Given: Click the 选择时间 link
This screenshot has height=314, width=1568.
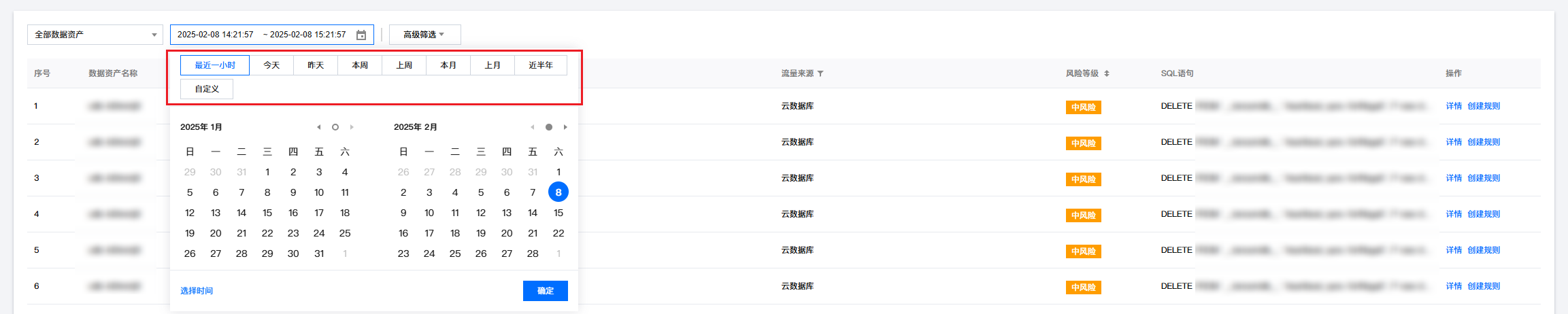Looking at the screenshot, I should click(x=197, y=291).
